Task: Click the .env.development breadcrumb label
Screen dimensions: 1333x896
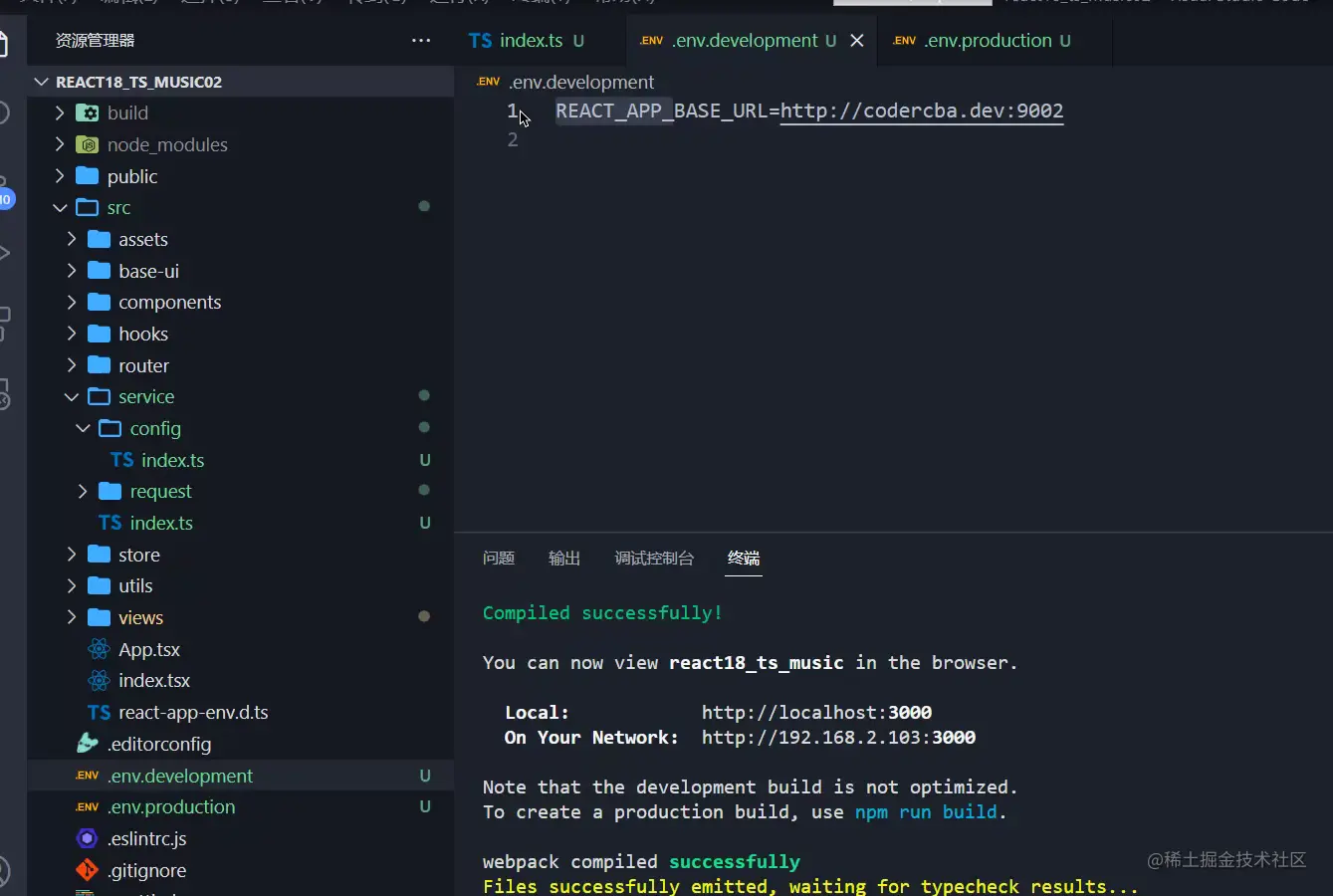Action: pos(581,82)
